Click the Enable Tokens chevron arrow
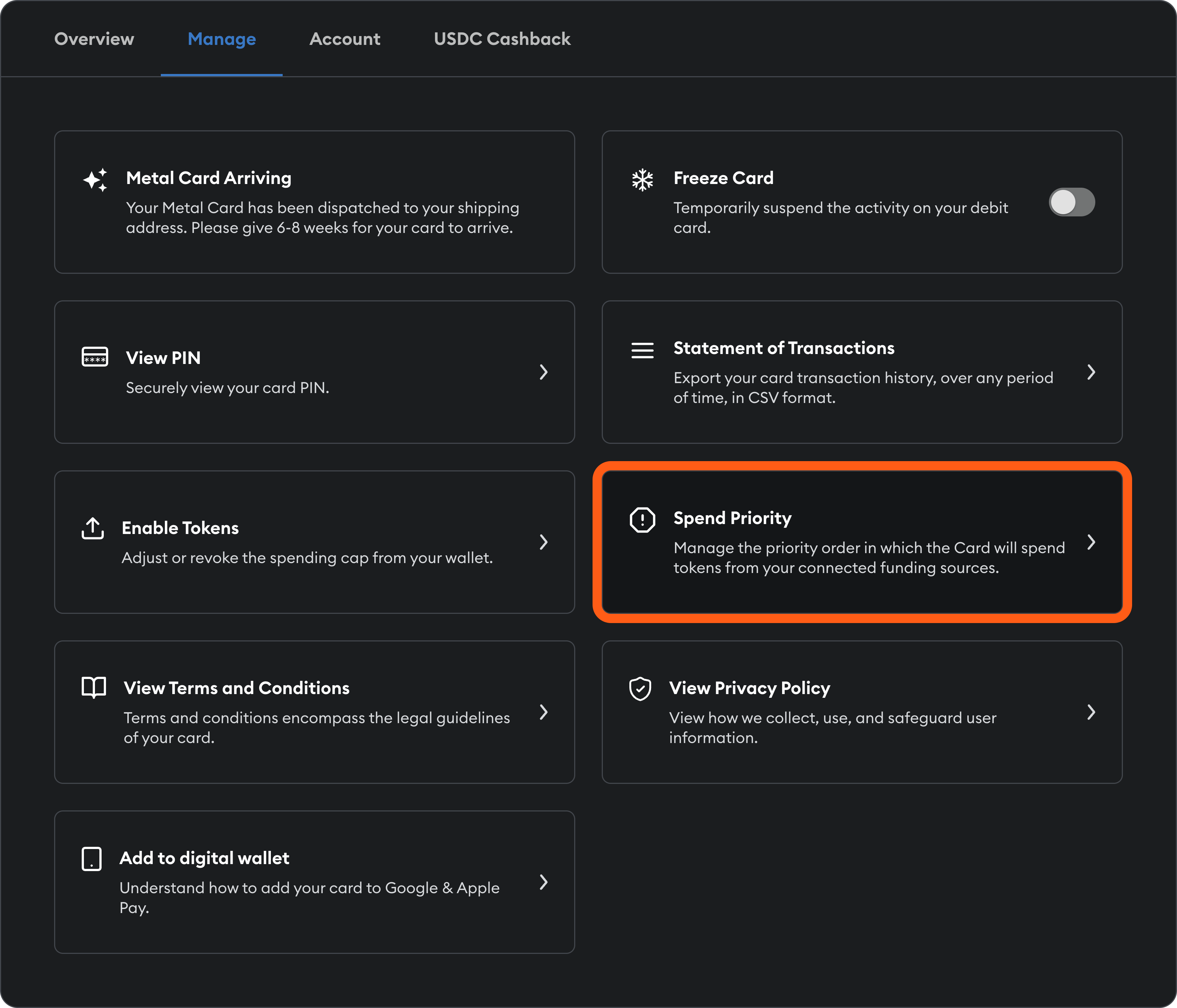1177x1008 pixels. (544, 542)
